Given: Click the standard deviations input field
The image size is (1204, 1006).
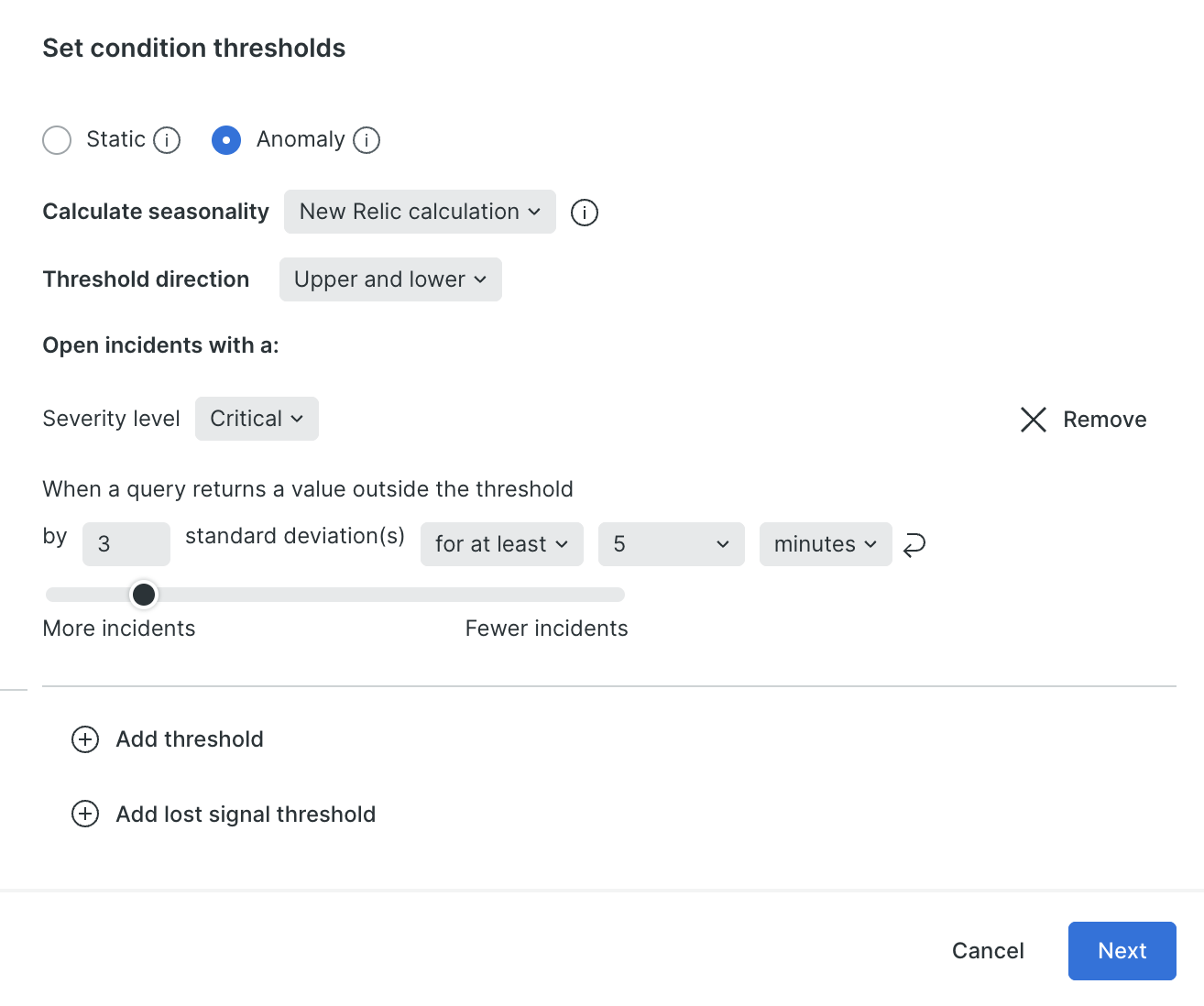Looking at the screenshot, I should 126,544.
